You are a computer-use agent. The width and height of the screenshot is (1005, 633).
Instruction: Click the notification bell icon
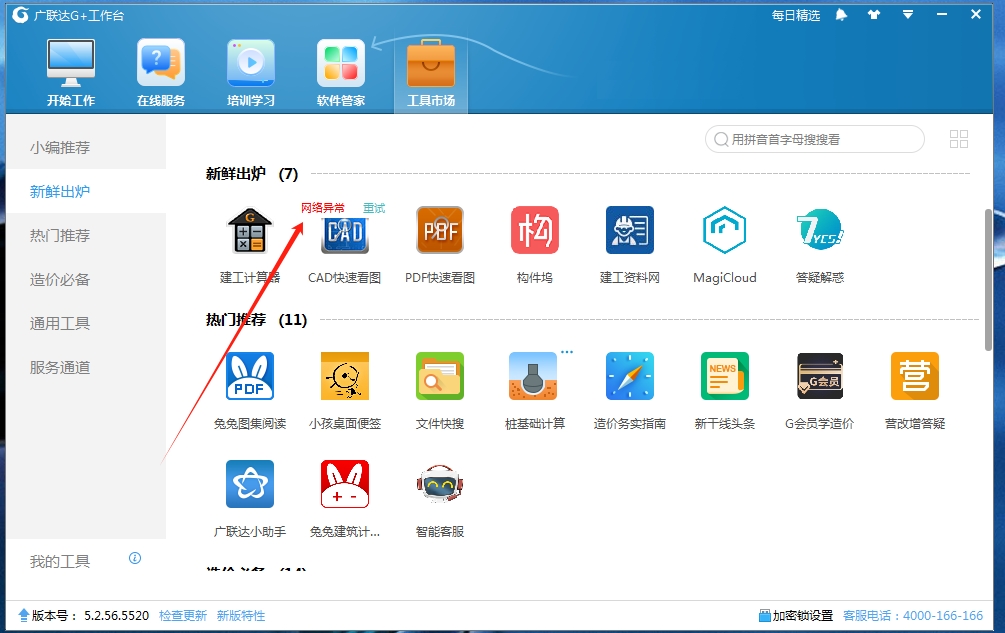click(x=841, y=15)
